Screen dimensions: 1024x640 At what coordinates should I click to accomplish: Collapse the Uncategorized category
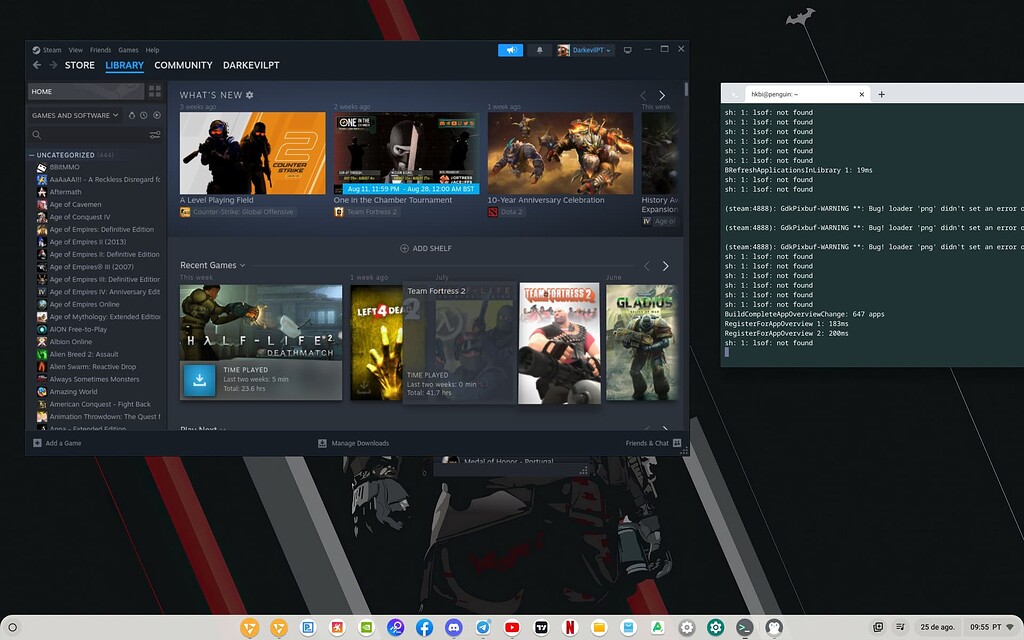pyautogui.click(x=31, y=155)
